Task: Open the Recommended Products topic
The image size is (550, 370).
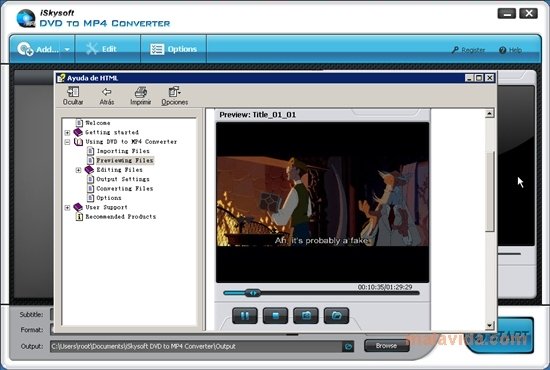Action: point(121,217)
